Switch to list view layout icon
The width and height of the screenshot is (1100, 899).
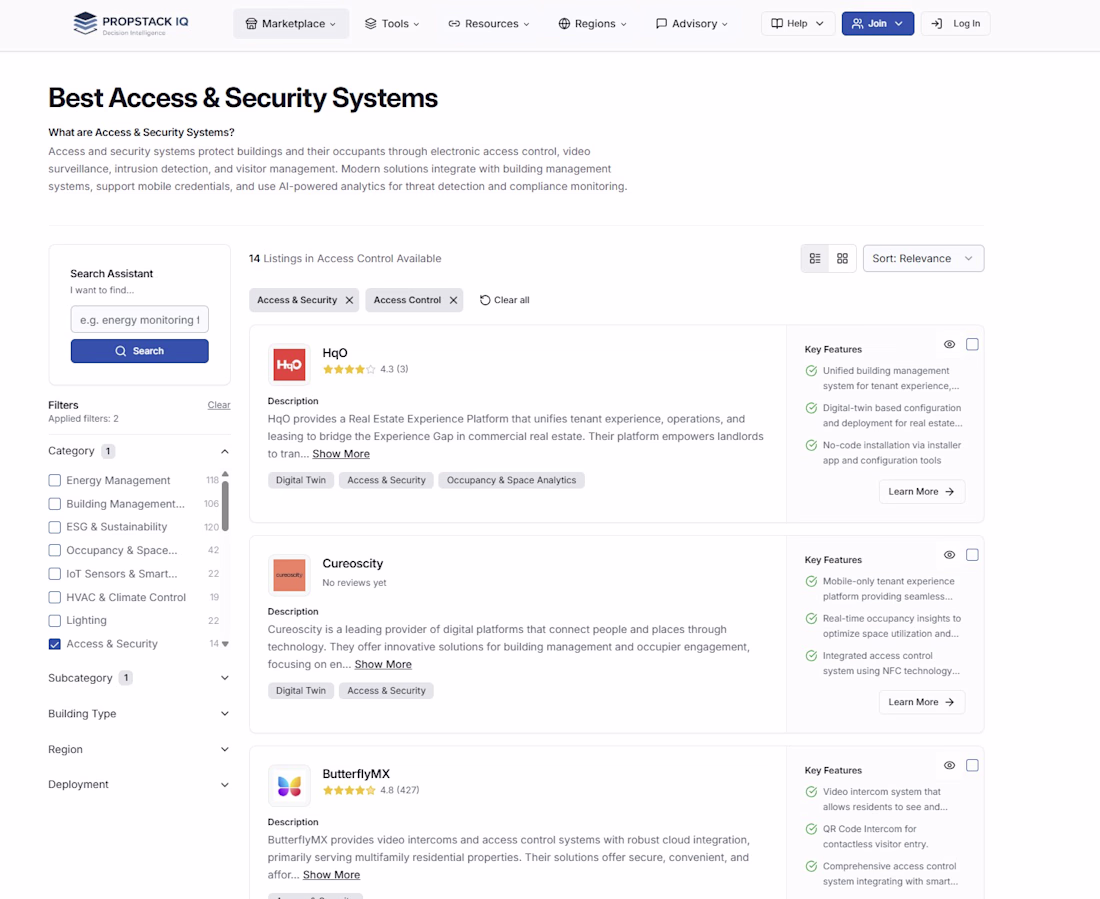tap(814, 258)
